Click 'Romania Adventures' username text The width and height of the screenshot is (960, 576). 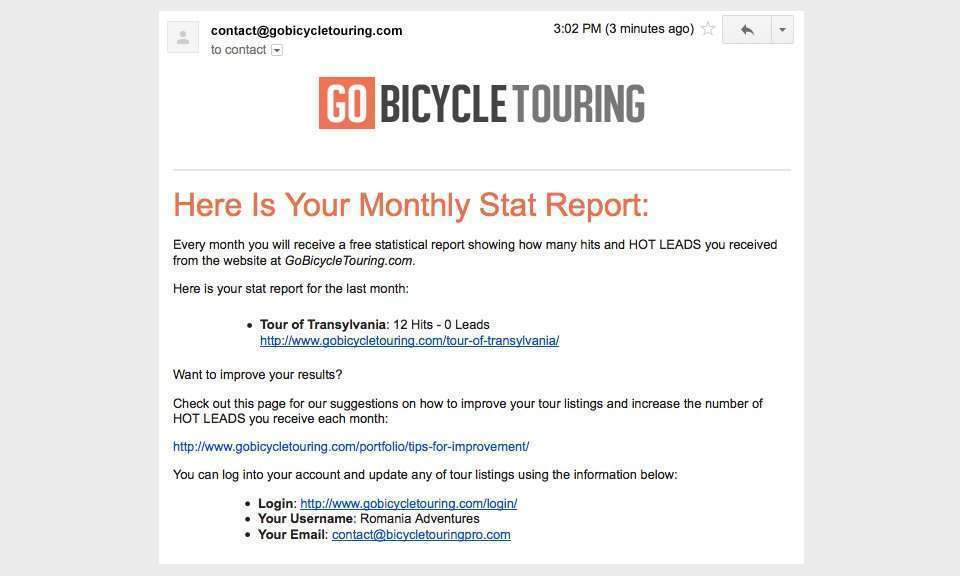coord(419,518)
